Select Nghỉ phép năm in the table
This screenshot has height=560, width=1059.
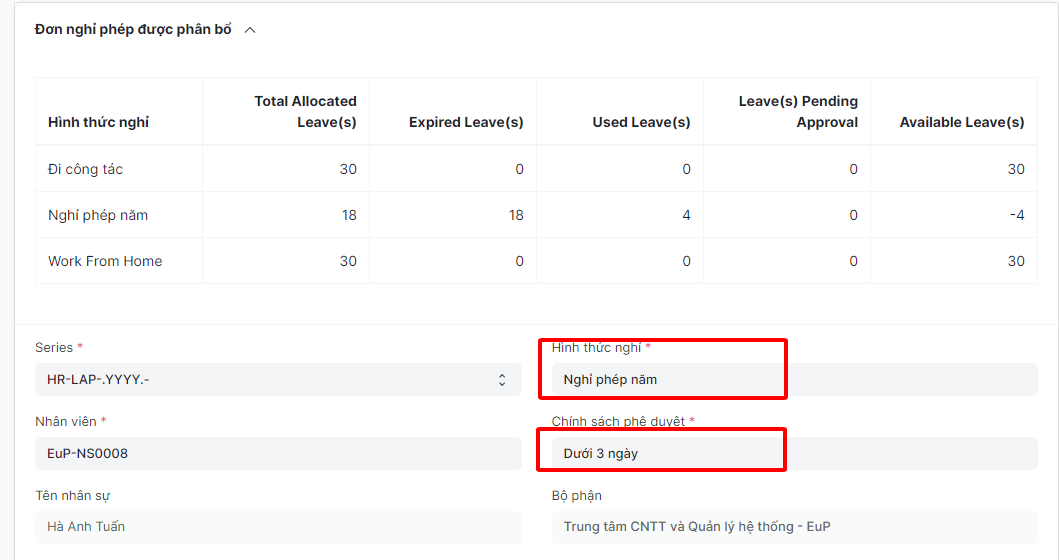98,215
